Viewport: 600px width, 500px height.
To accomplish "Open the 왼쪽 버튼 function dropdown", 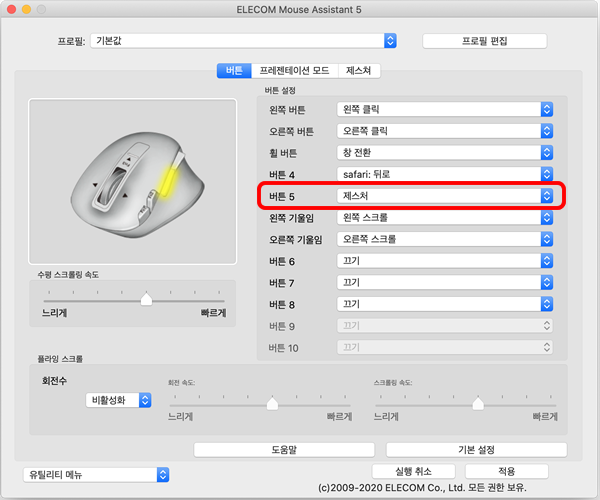I will tap(445, 110).
